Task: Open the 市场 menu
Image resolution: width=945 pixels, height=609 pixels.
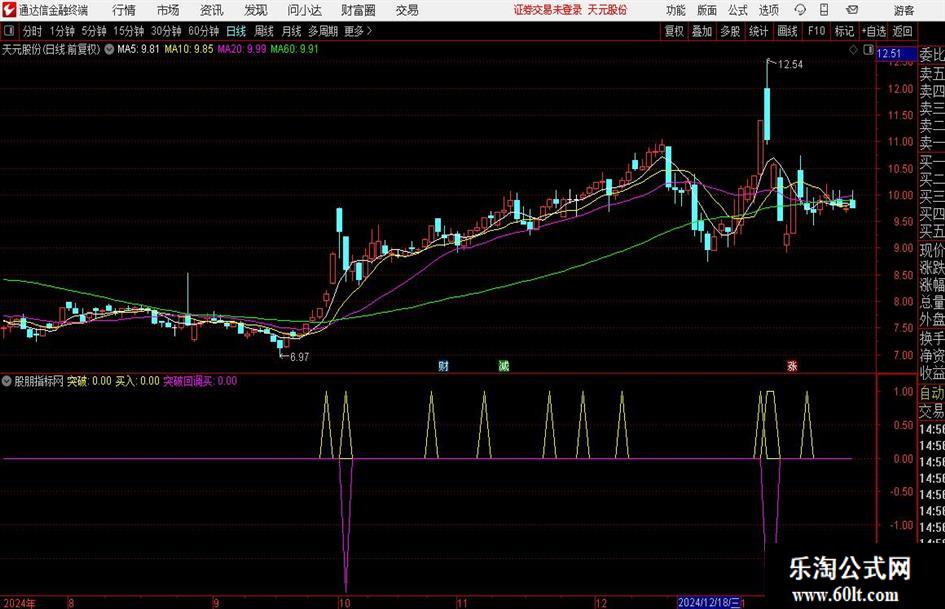Action: coord(168,10)
